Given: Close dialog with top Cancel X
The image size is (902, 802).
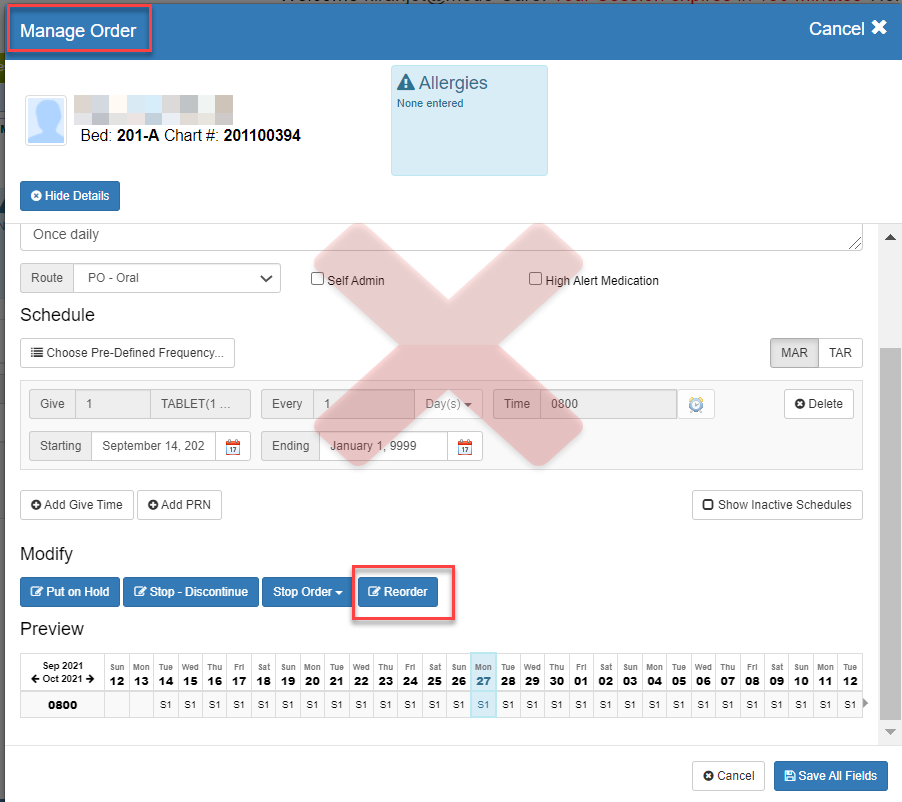Looking at the screenshot, I should point(848,29).
